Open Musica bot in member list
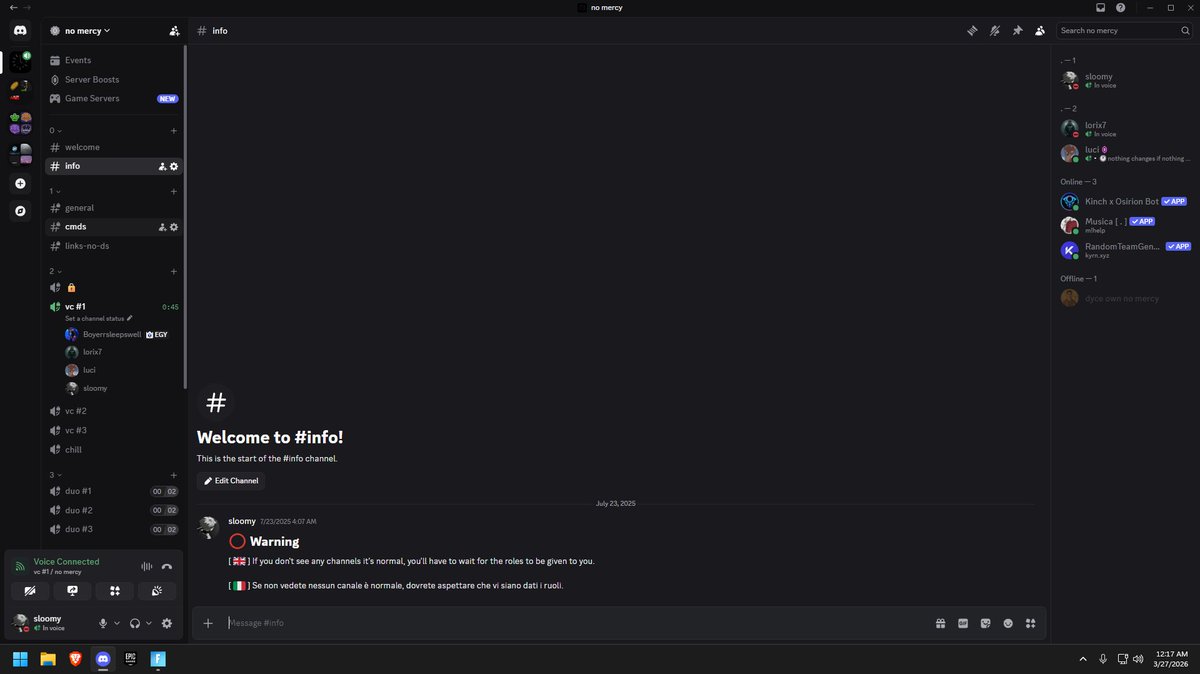1200x674 pixels. click(1125, 225)
